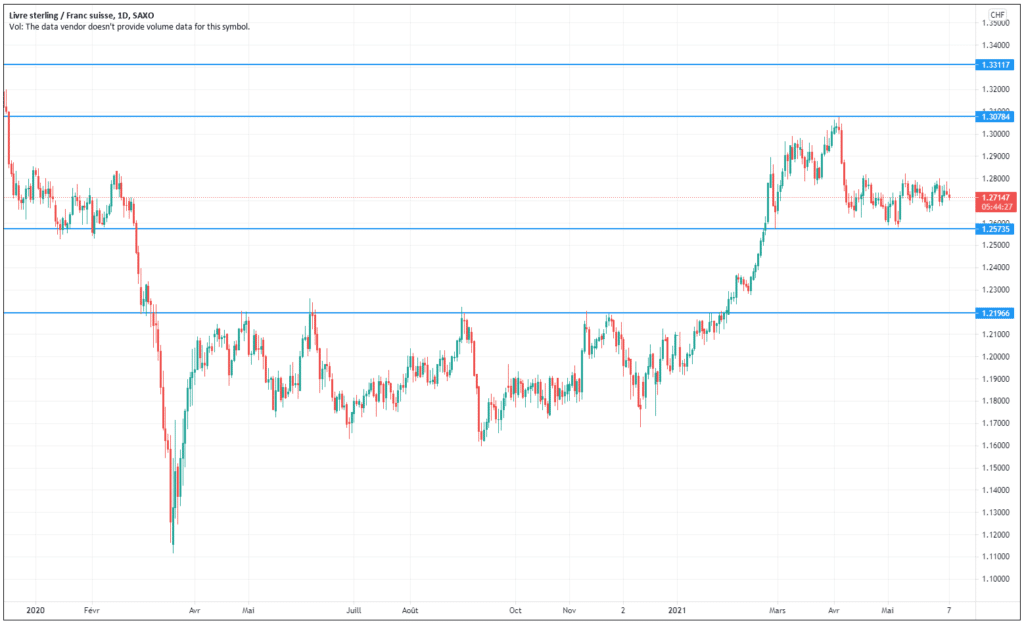Click the 1.20000 price axis label
The height and width of the screenshot is (625, 1024).
[996, 357]
